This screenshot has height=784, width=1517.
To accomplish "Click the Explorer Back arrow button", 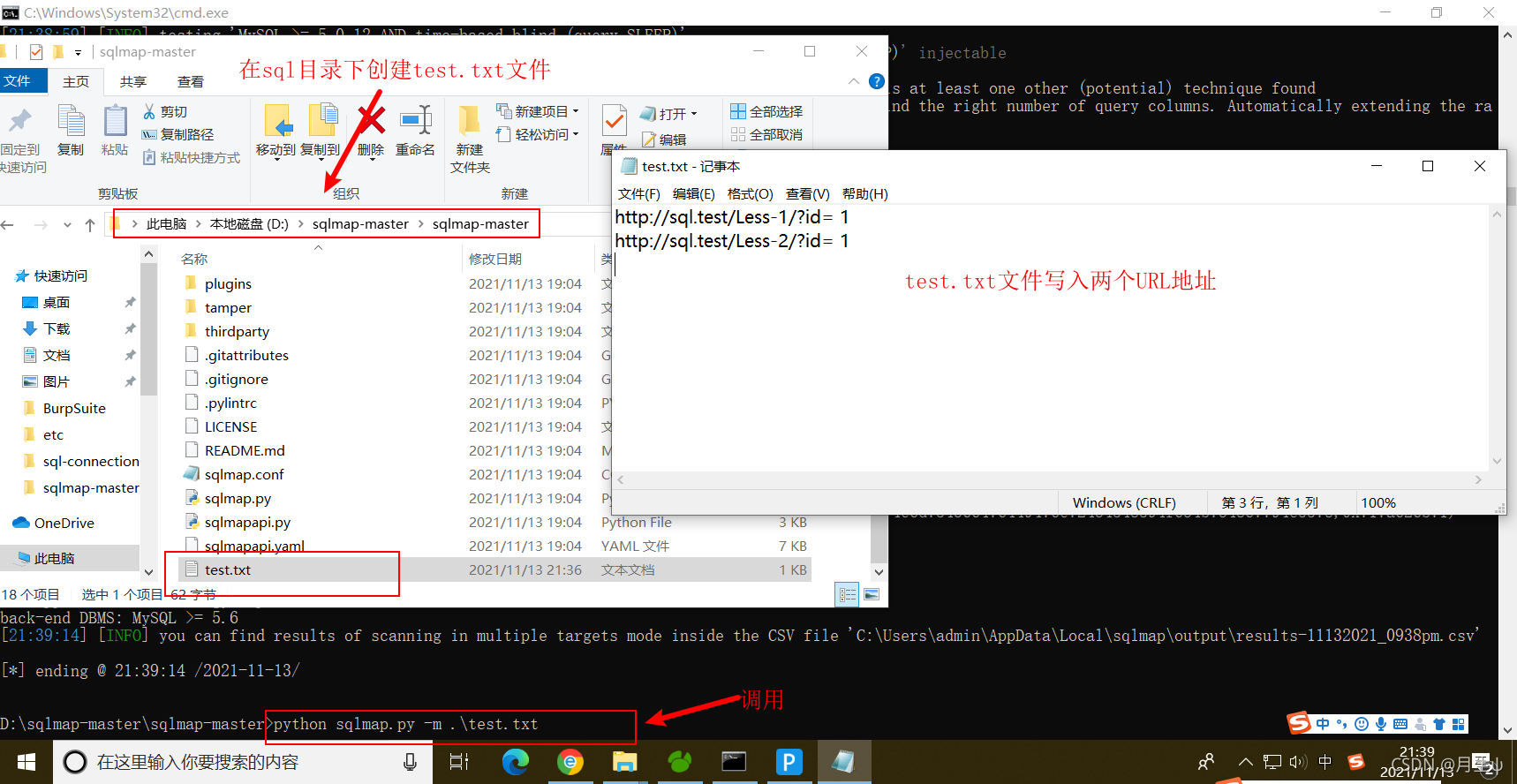I will coord(8,225).
